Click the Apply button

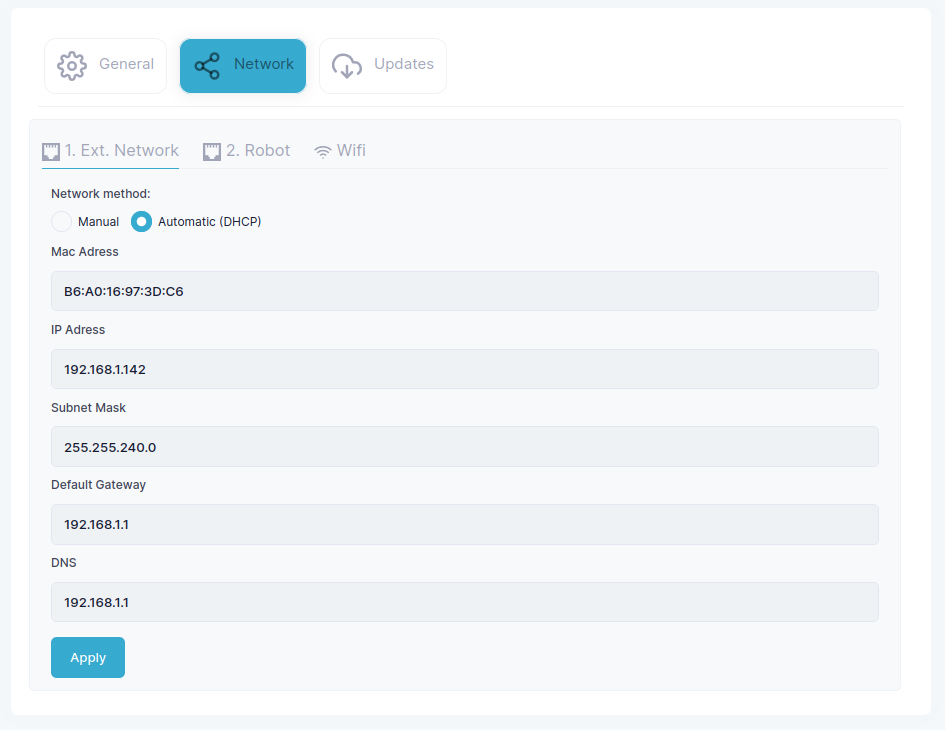88,657
